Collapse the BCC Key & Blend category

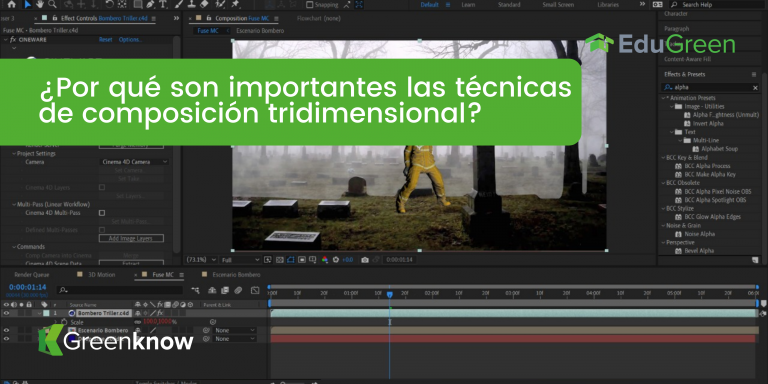tap(663, 158)
